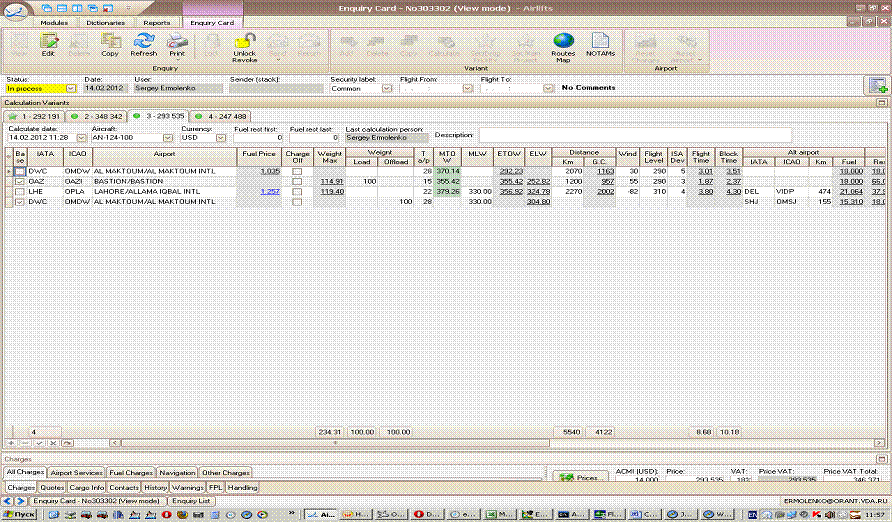Open the Status dropdown showing In process
This screenshot has width=892, height=522.
pyautogui.click(x=71, y=88)
